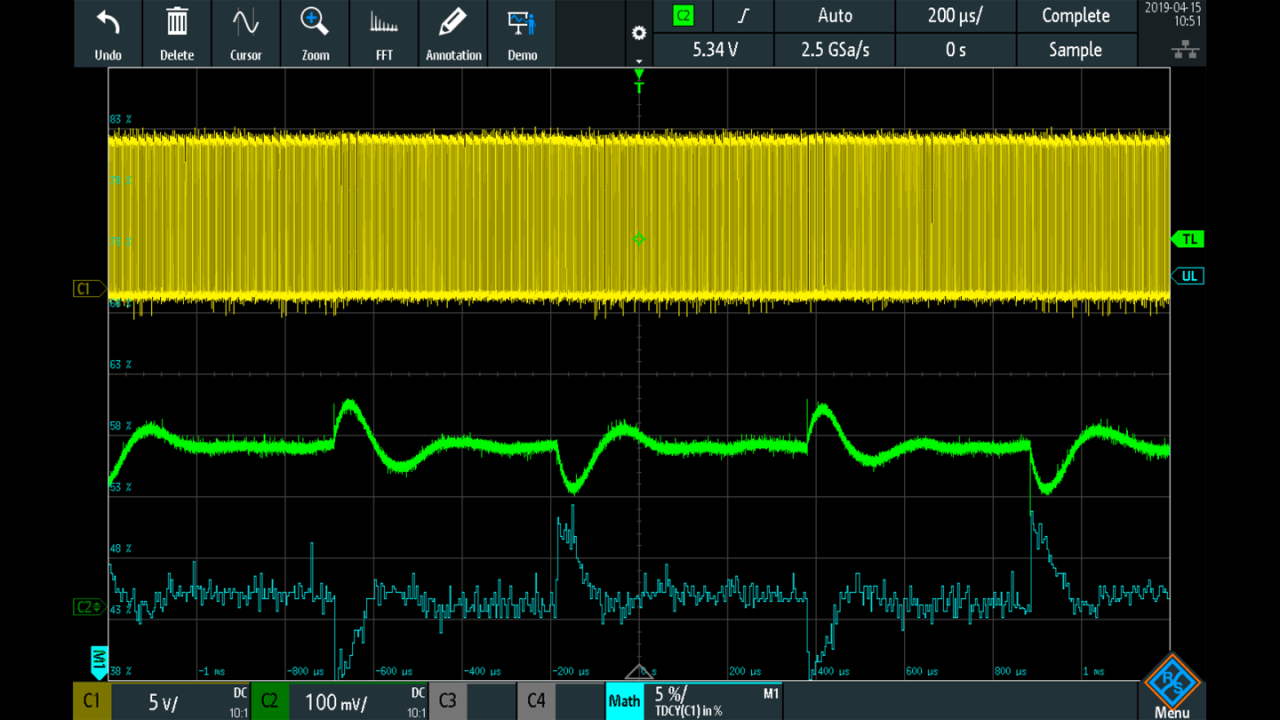This screenshot has width=1280, height=720.
Task: Edit the 5.34 V trigger level
Action: pyautogui.click(x=714, y=50)
